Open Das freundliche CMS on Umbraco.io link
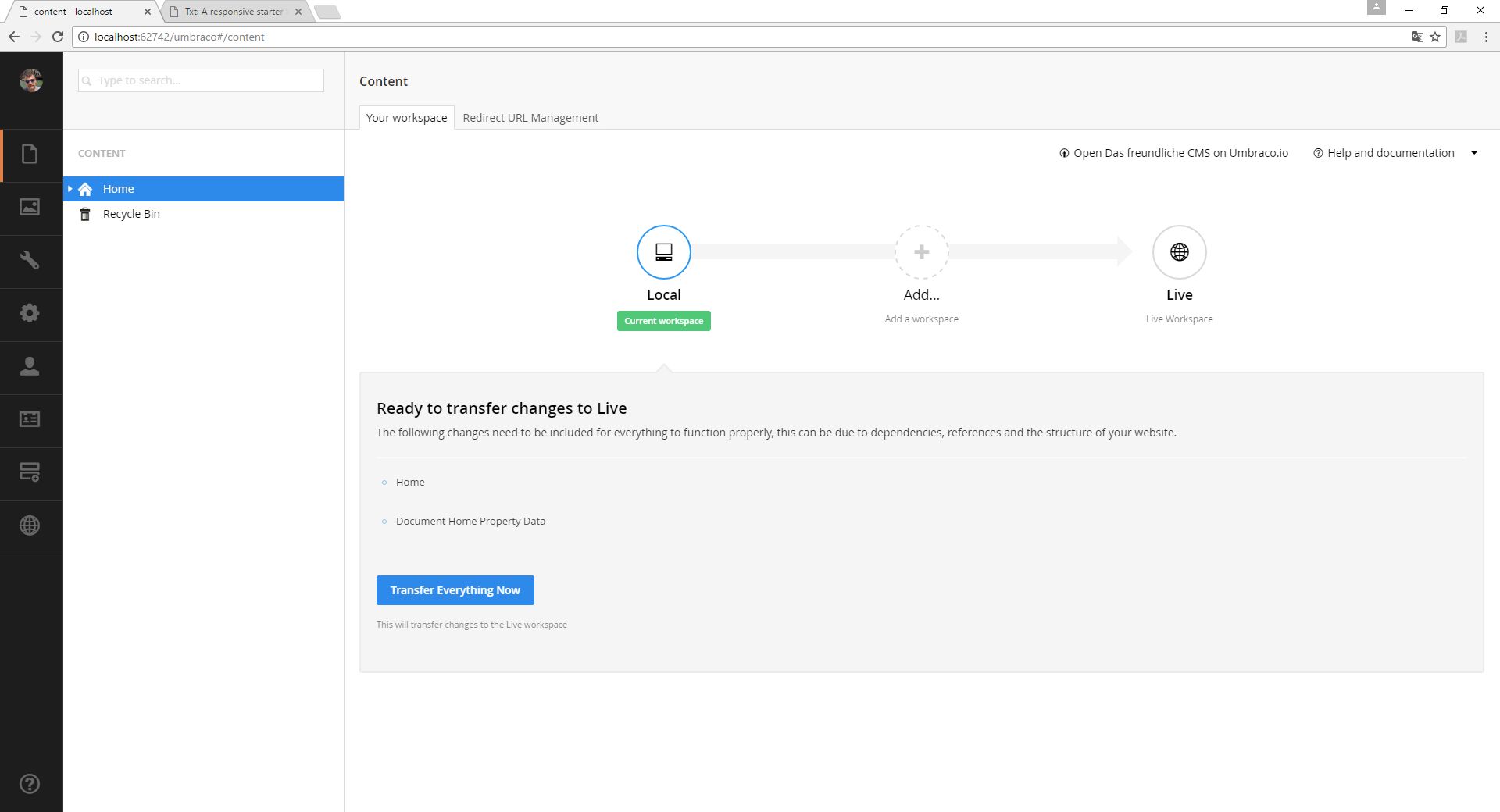Screen dimensions: 1500x812 (x=1173, y=153)
